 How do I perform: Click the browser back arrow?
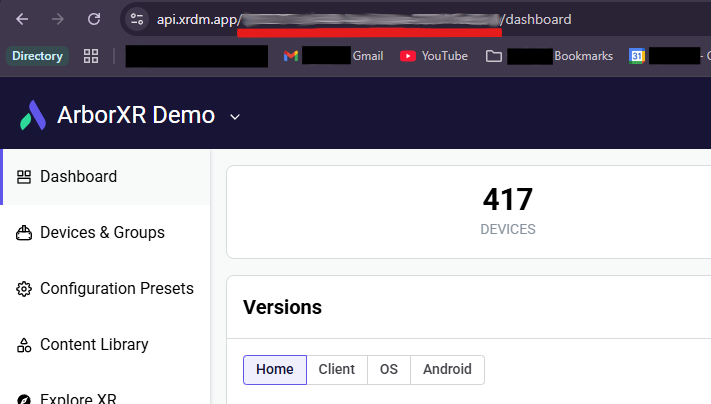22,19
